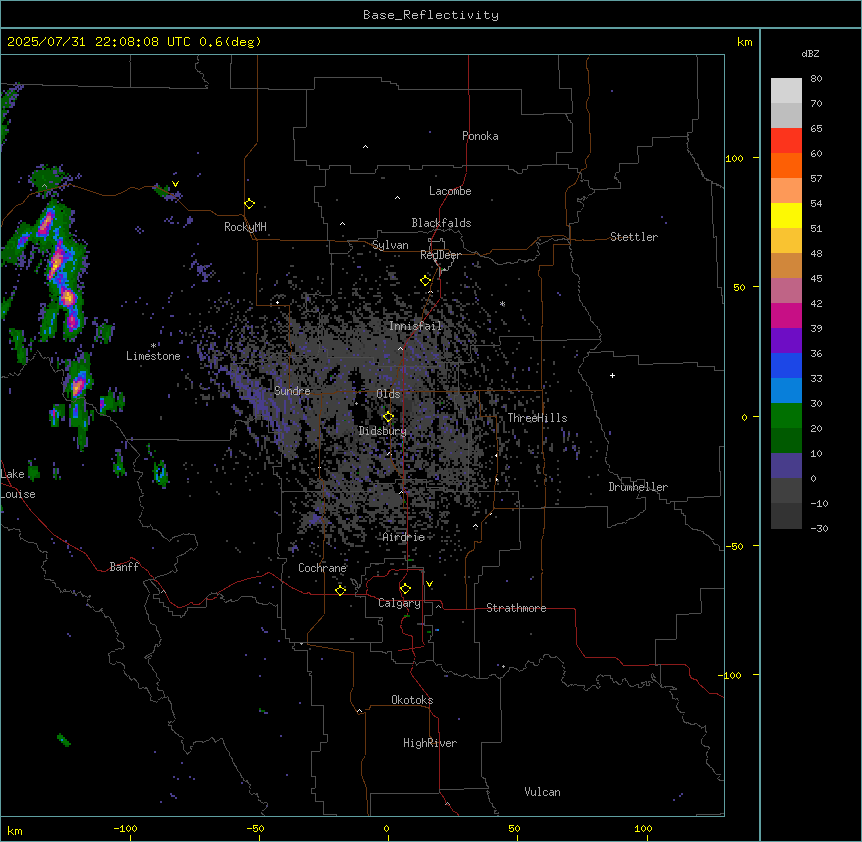Image resolution: width=862 pixels, height=842 pixels.
Task: Click the Lake Louise label
Action: [x=18, y=484]
